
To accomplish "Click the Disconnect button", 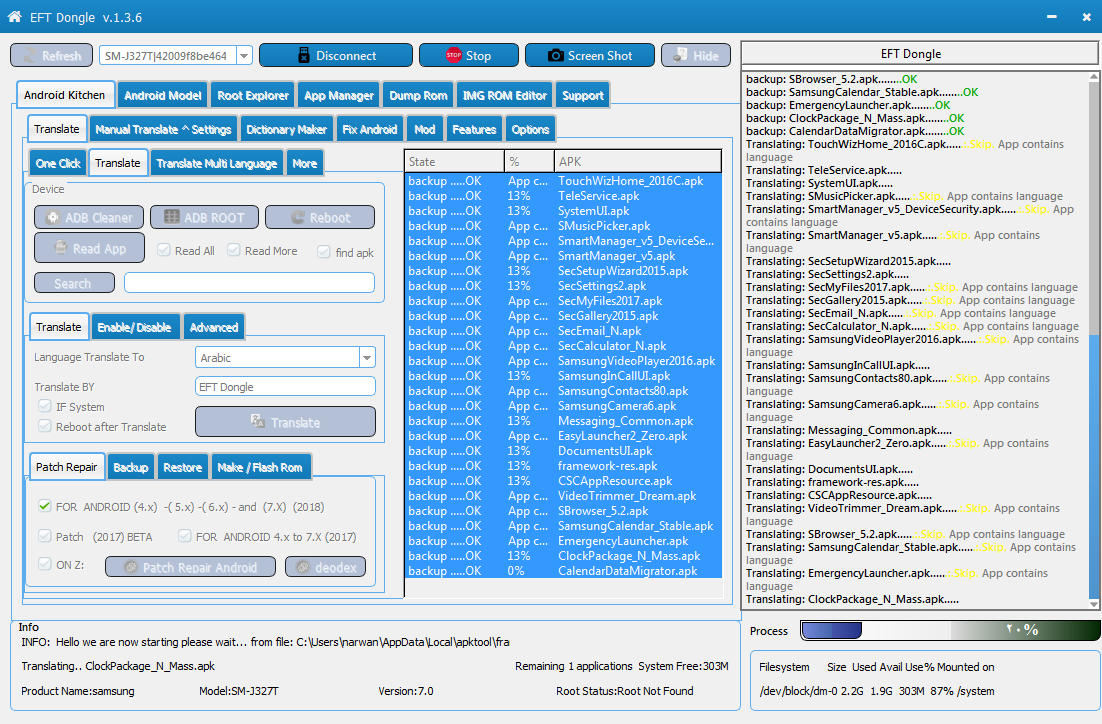I will pyautogui.click(x=336, y=56).
